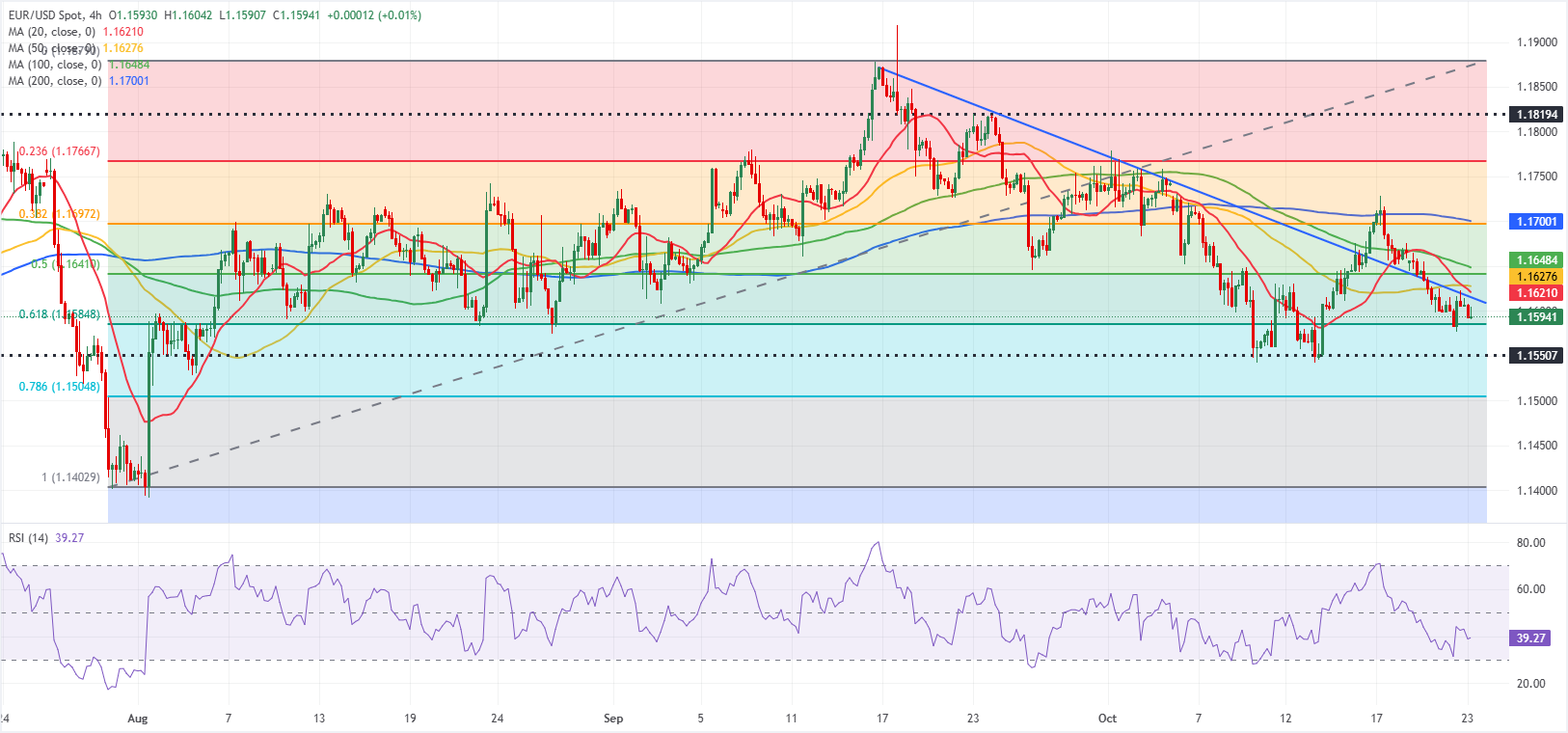The image size is (1568, 733).
Task: Click the purple RSI value tag 39.27
Action: coord(1530,638)
